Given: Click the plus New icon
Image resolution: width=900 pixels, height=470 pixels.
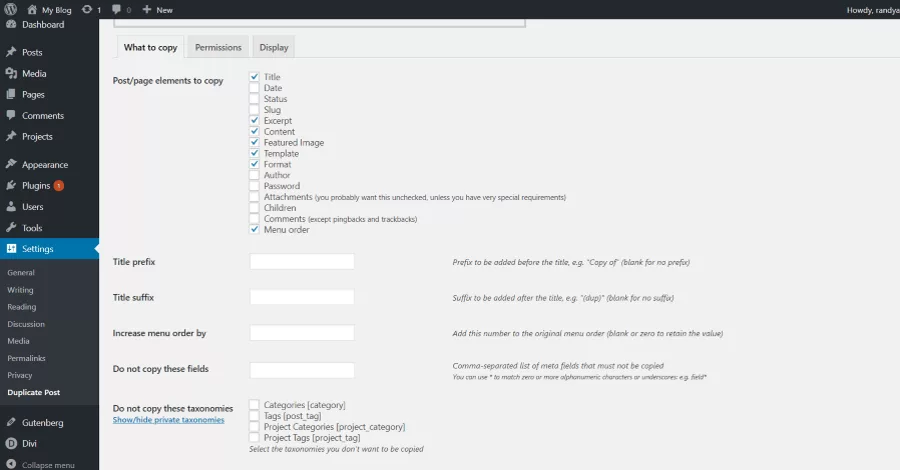Looking at the screenshot, I should point(147,9).
